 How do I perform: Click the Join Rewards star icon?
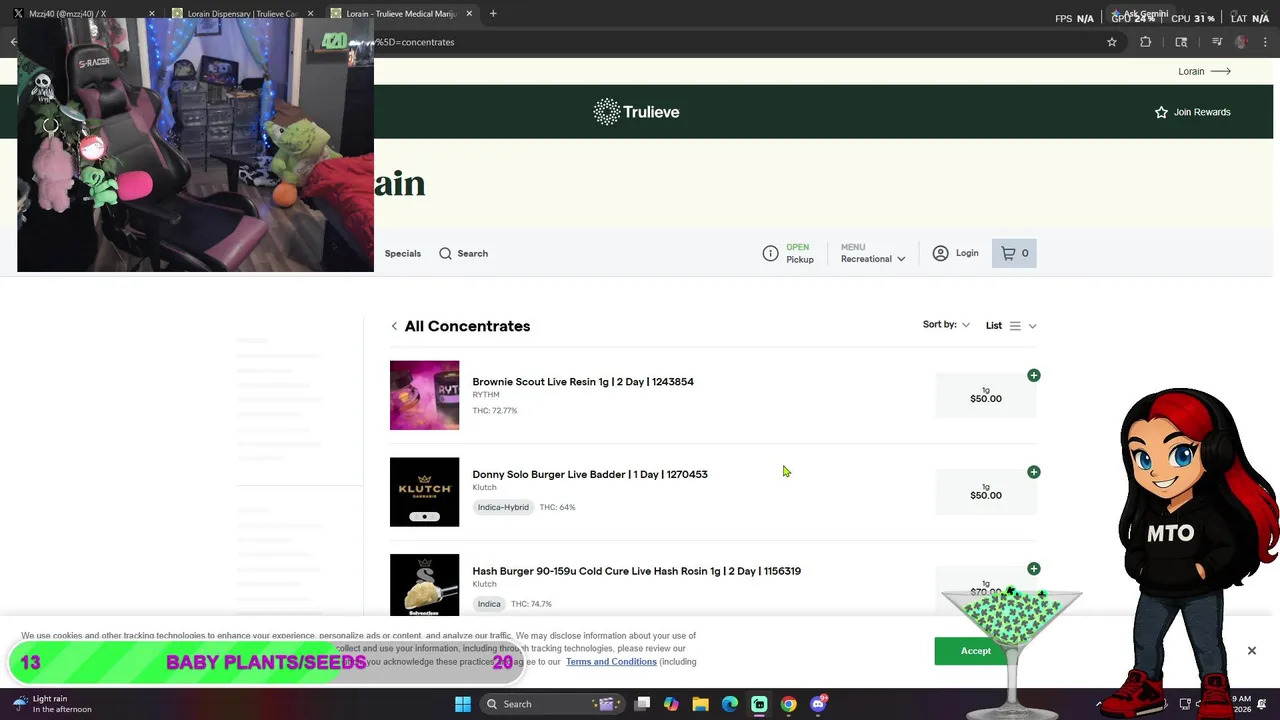tap(1161, 112)
